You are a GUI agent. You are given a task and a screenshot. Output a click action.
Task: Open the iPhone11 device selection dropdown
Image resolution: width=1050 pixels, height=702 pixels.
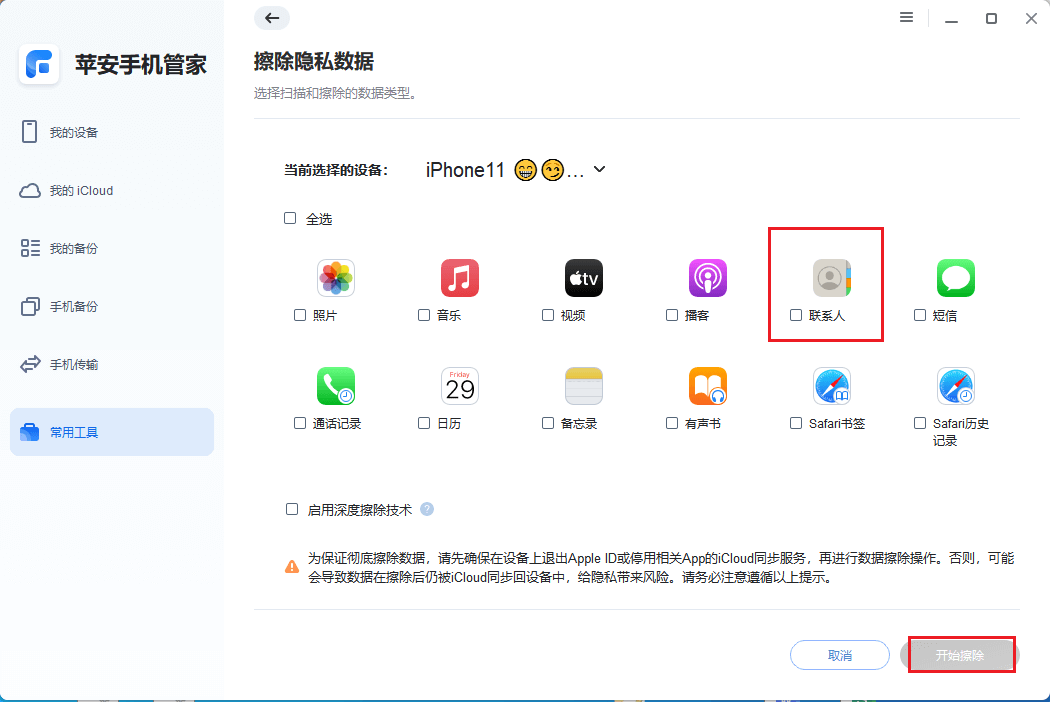pos(598,170)
